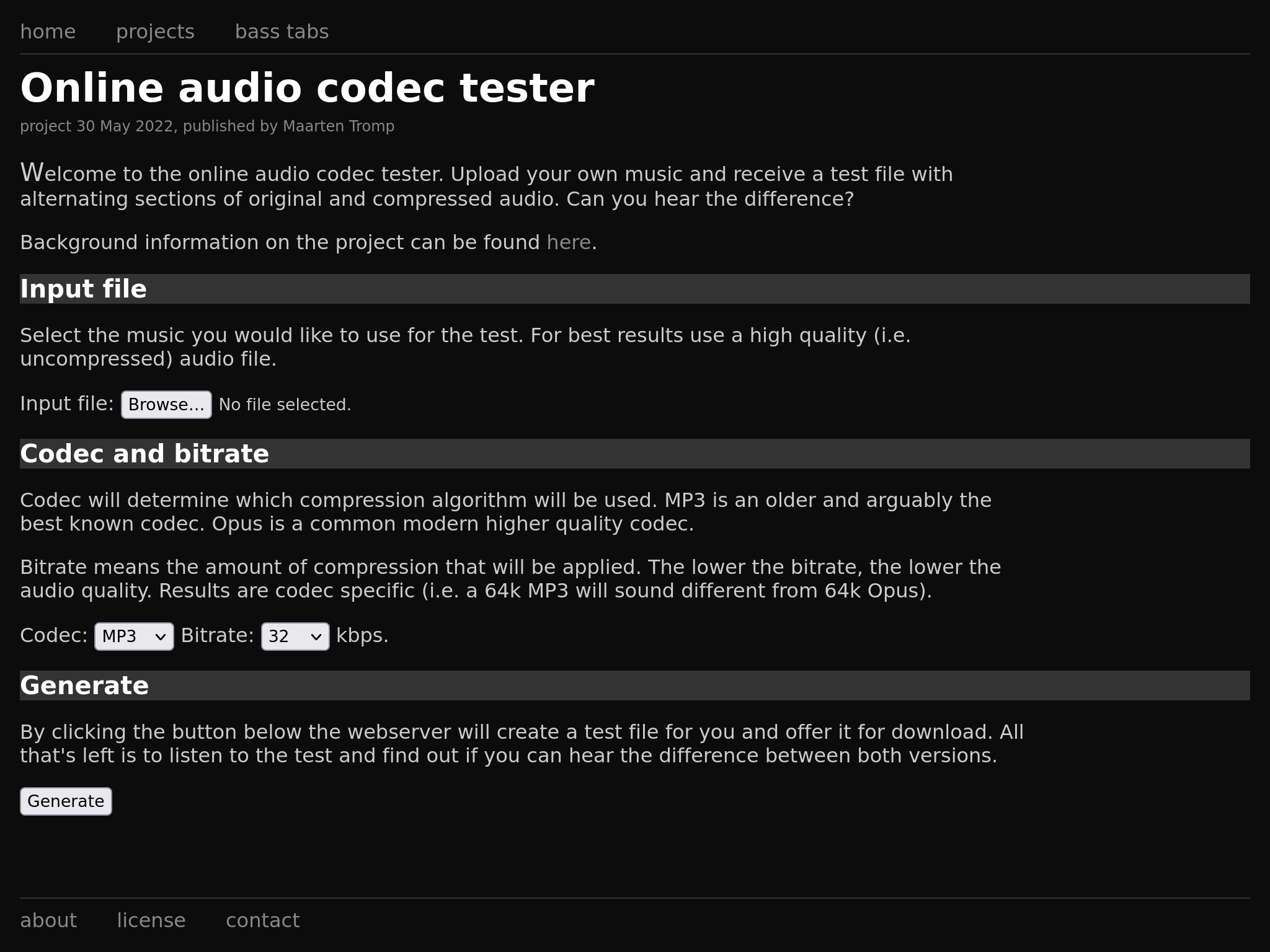Click the Browse... file button
1270x952 pixels.
pyautogui.click(x=166, y=405)
